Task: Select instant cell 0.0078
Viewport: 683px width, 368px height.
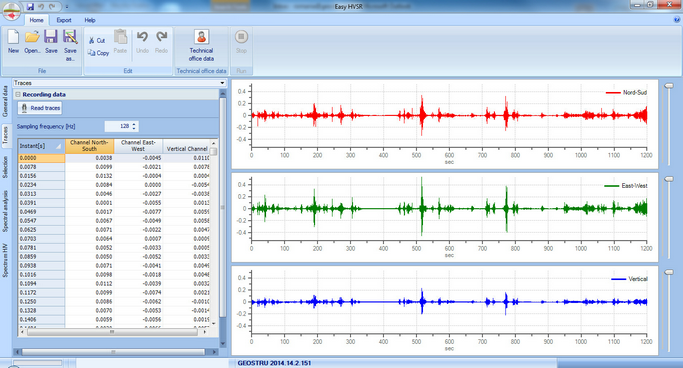Action: tap(41, 167)
